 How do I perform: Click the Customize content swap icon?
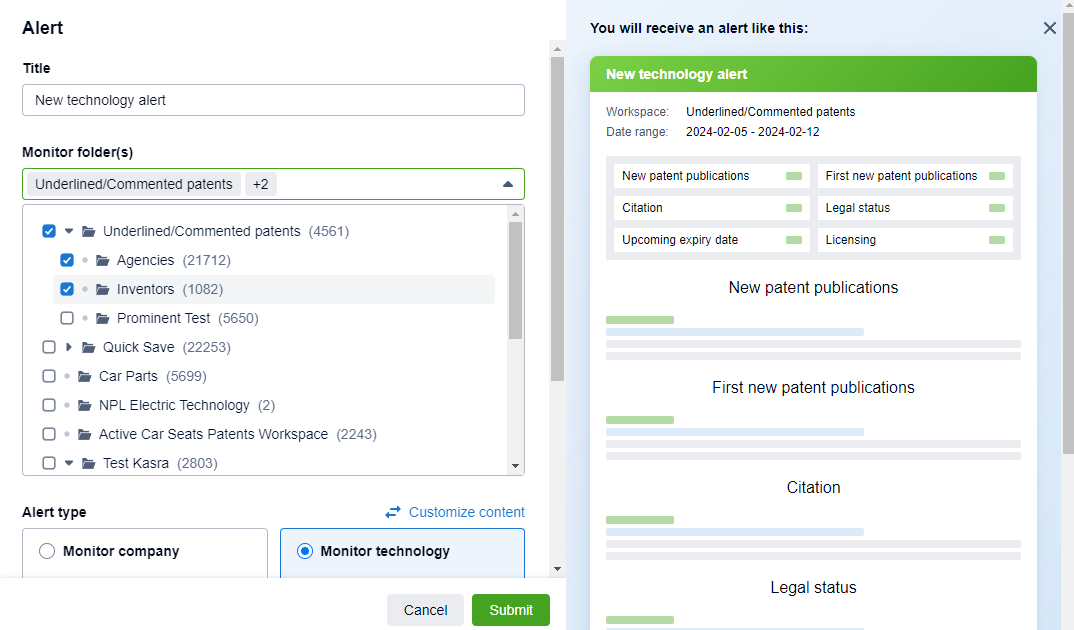tap(393, 512)
